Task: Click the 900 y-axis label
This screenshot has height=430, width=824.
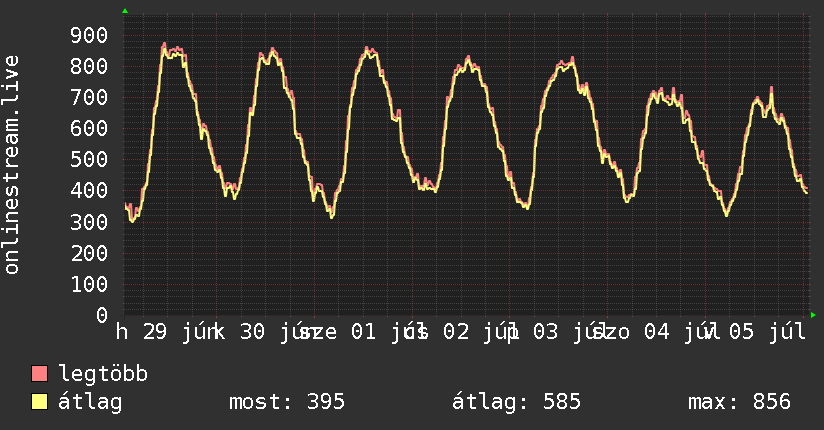Action: pos(89,35)
